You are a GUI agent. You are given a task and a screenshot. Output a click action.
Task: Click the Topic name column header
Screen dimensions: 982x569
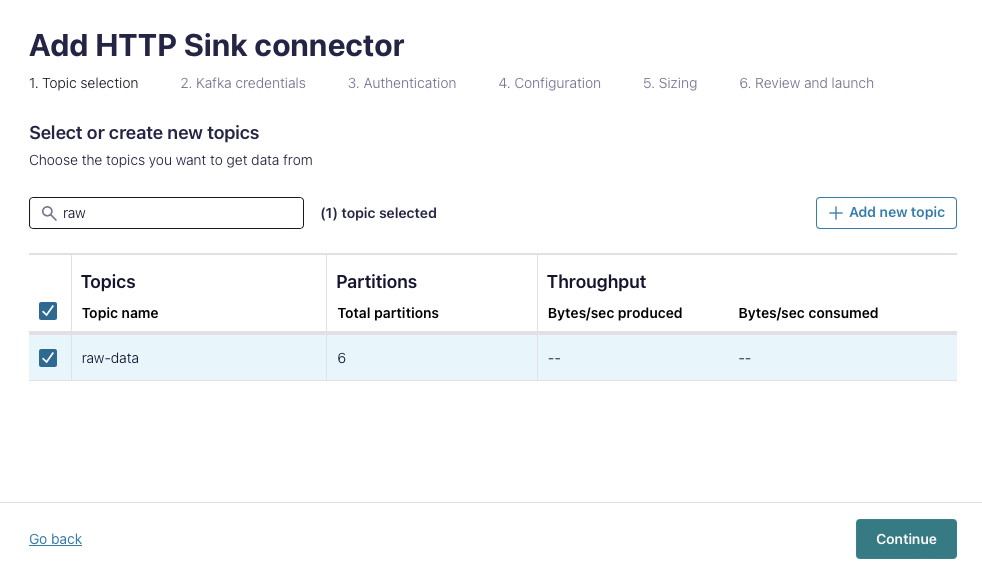120,313
